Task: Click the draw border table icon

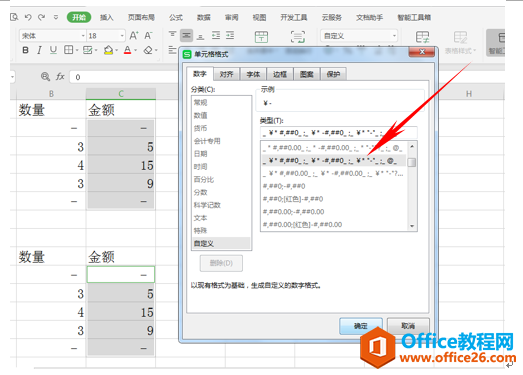Action: (87, 50)
